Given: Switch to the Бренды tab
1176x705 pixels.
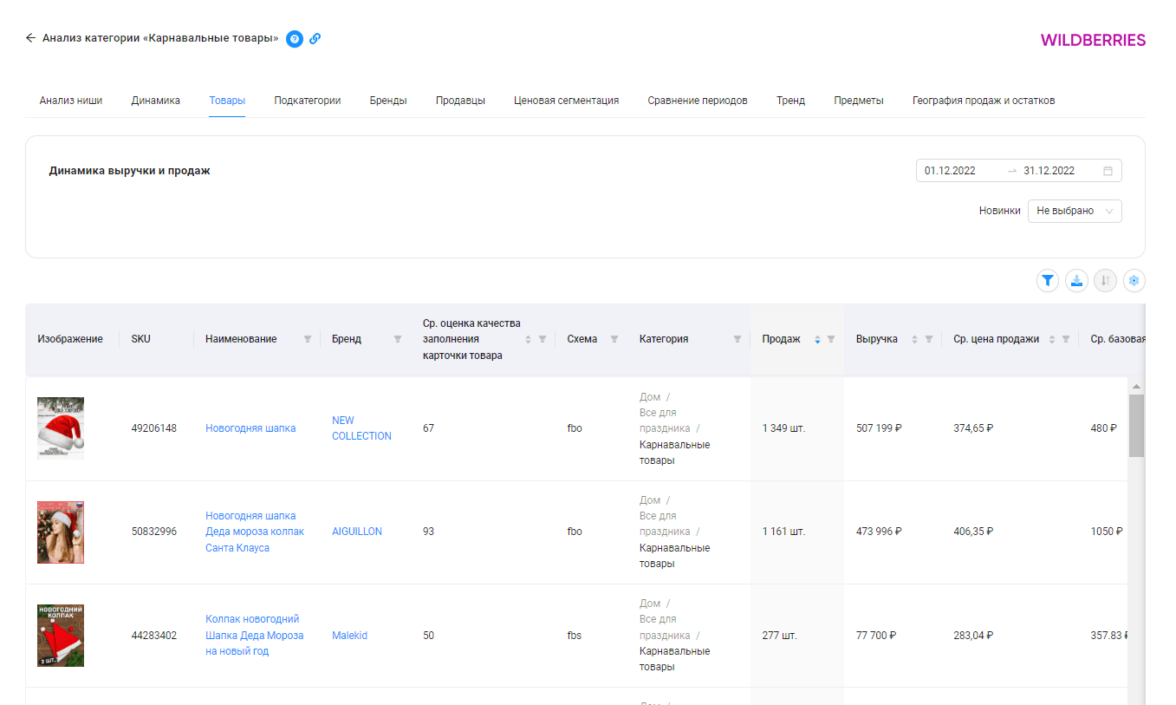Looking at the screenshot, I should point(388,100).
